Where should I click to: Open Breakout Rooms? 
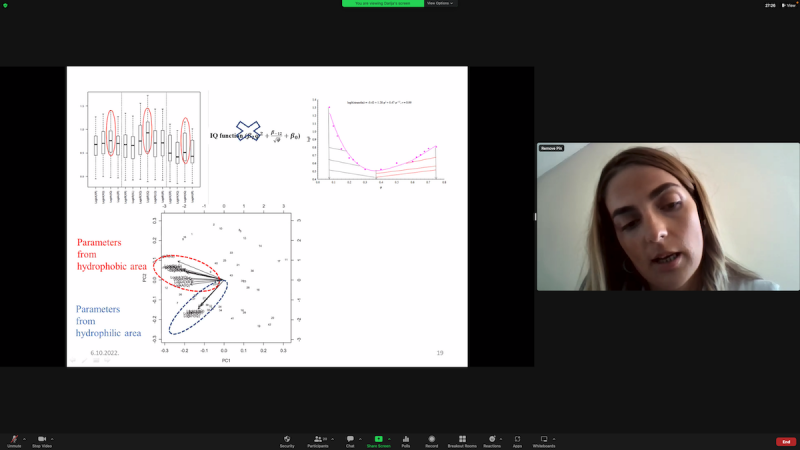462,440
